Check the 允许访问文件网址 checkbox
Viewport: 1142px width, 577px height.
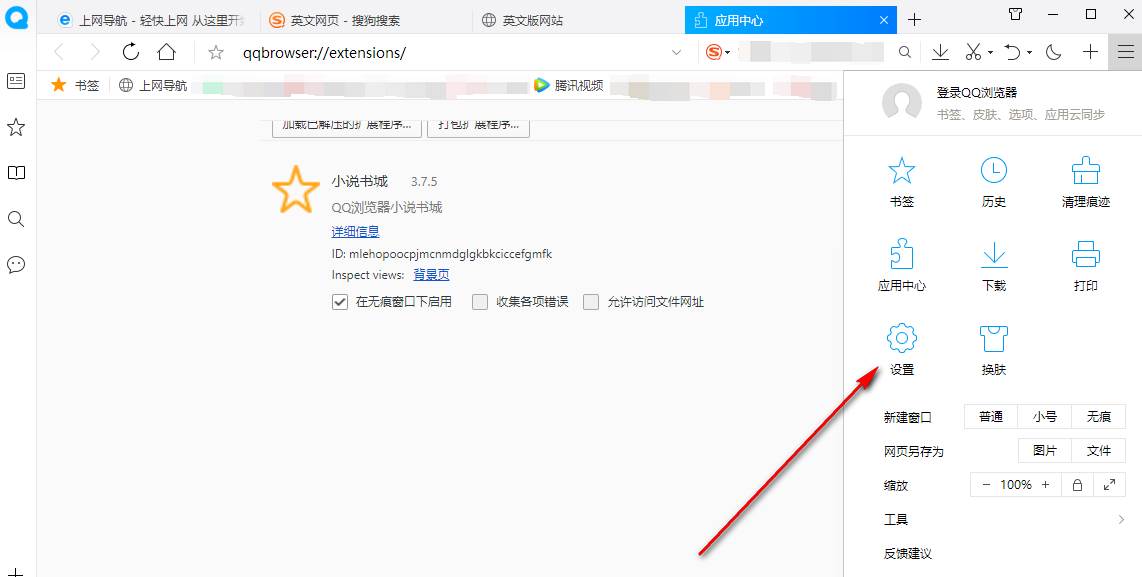pyautogui.click(x=591, y=302)
